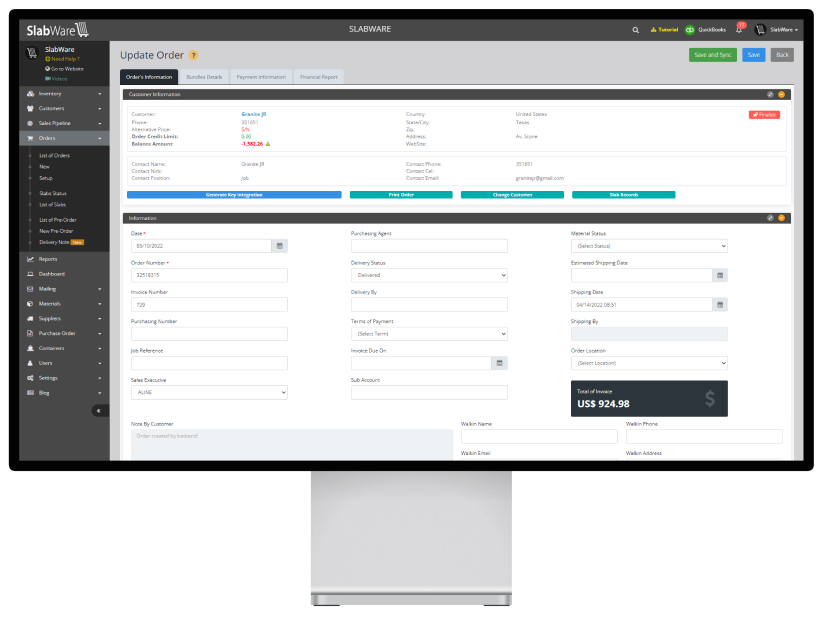Viewport: 823px width, 621px height.
Task: Open the Material Status dropdown
Action: point(649,246)
